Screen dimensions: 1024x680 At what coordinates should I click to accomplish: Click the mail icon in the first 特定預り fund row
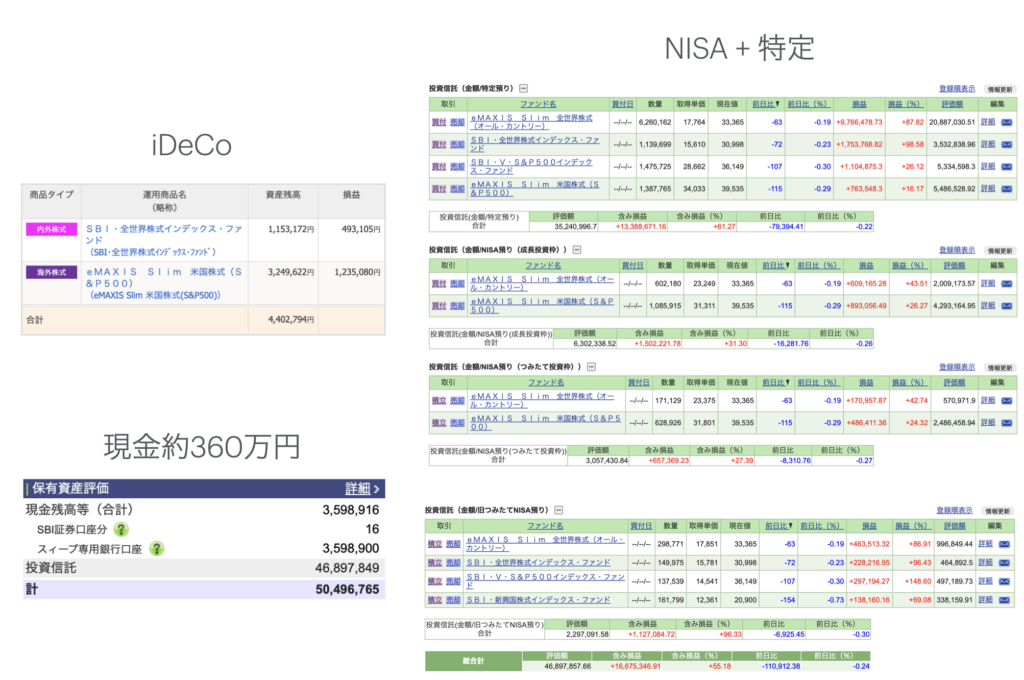[x=1006, y=121]
